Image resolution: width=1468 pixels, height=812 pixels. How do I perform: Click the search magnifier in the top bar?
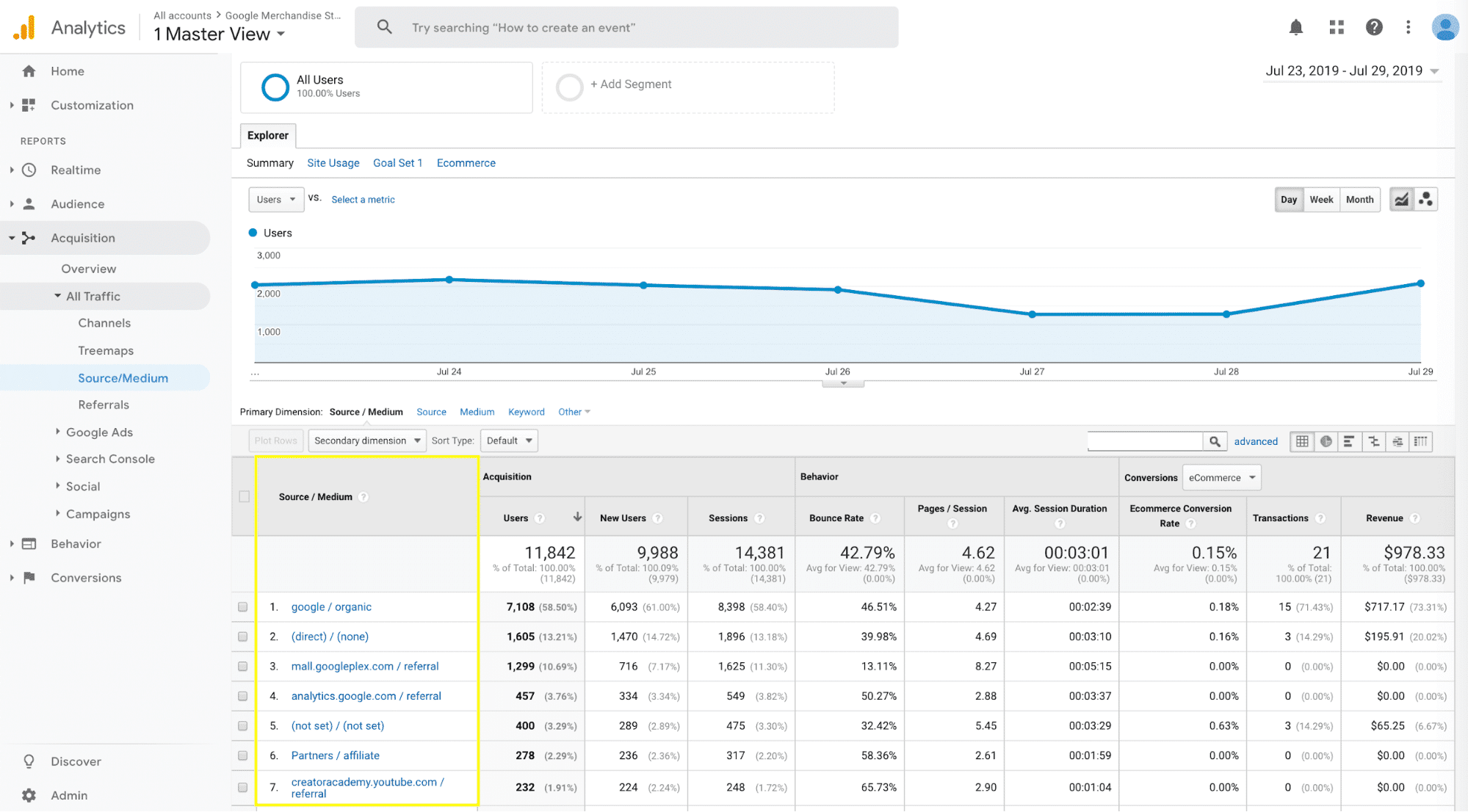384,27
